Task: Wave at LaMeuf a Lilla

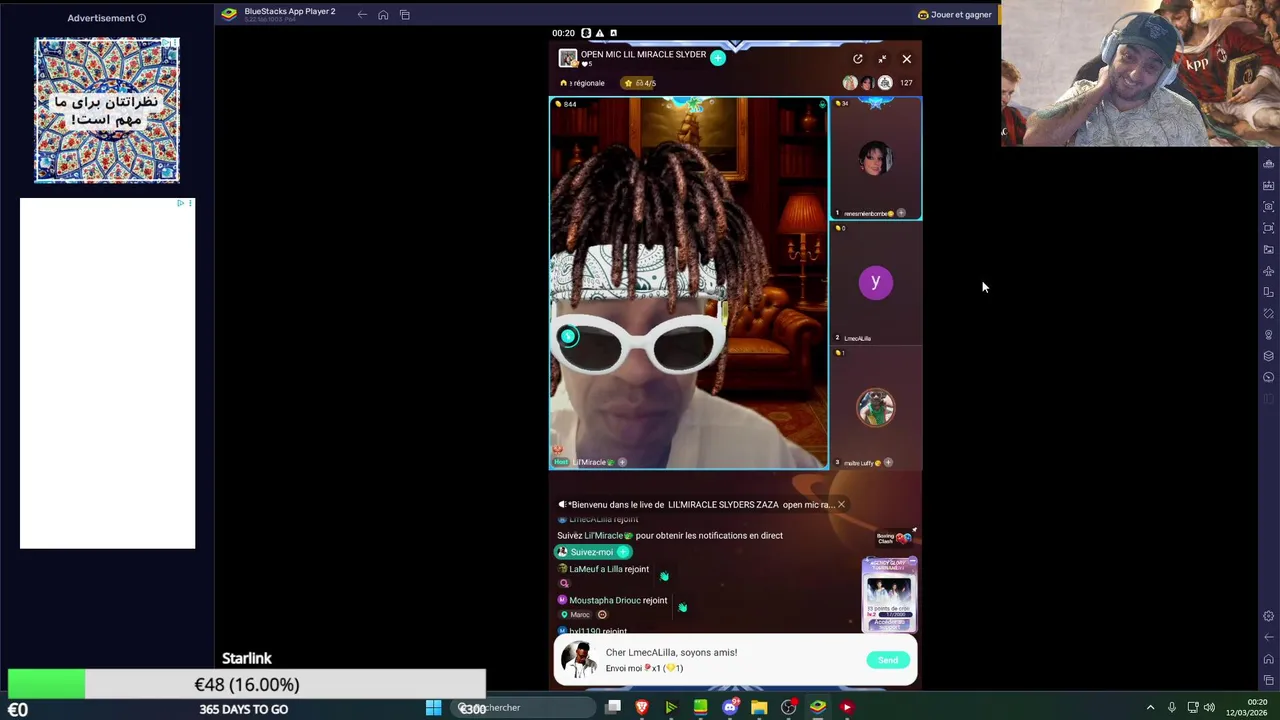Action: (x=664, y=576)
